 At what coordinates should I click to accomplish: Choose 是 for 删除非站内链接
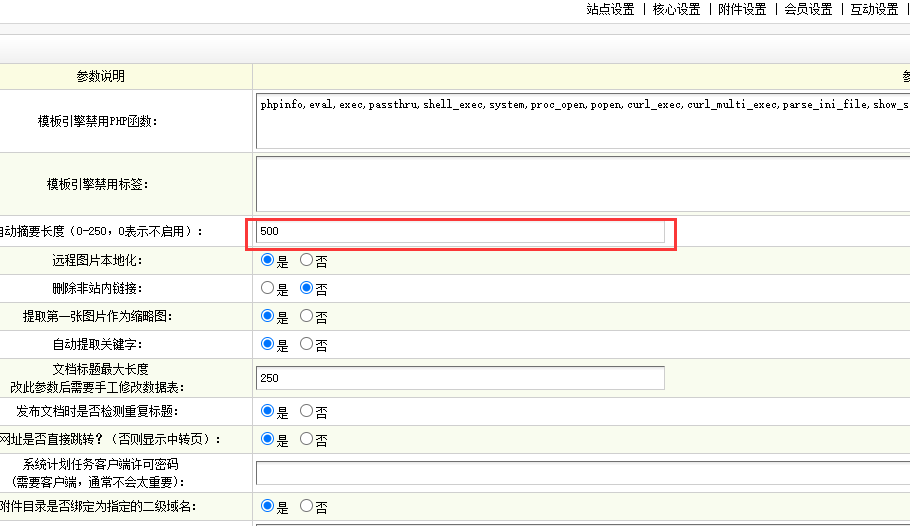(x=267, y=288)
